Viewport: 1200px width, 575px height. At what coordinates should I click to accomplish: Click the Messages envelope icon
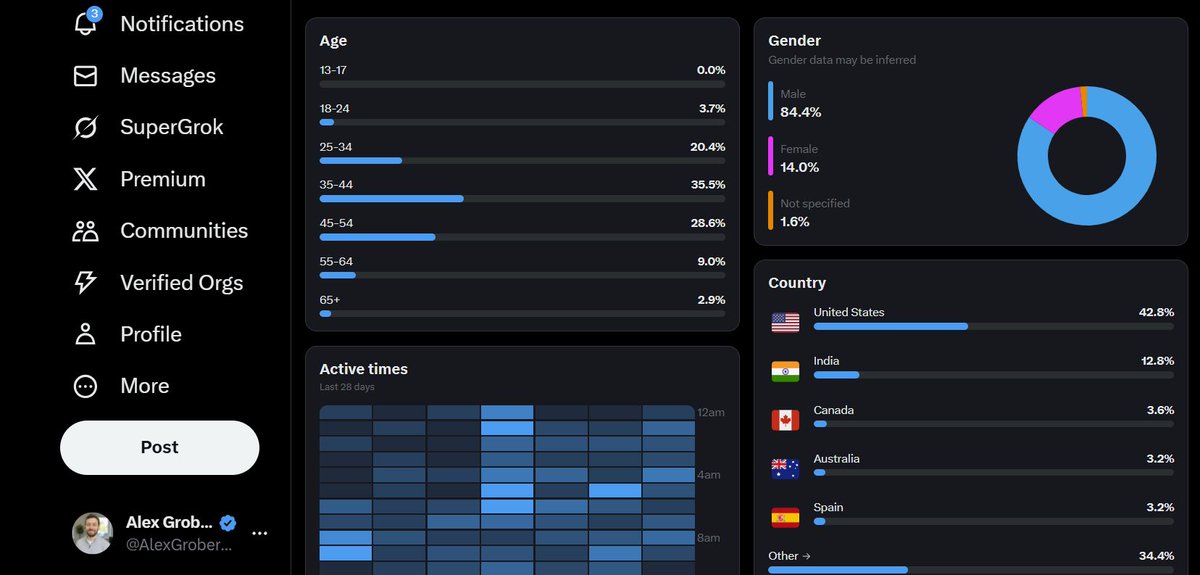pos(86,76)
